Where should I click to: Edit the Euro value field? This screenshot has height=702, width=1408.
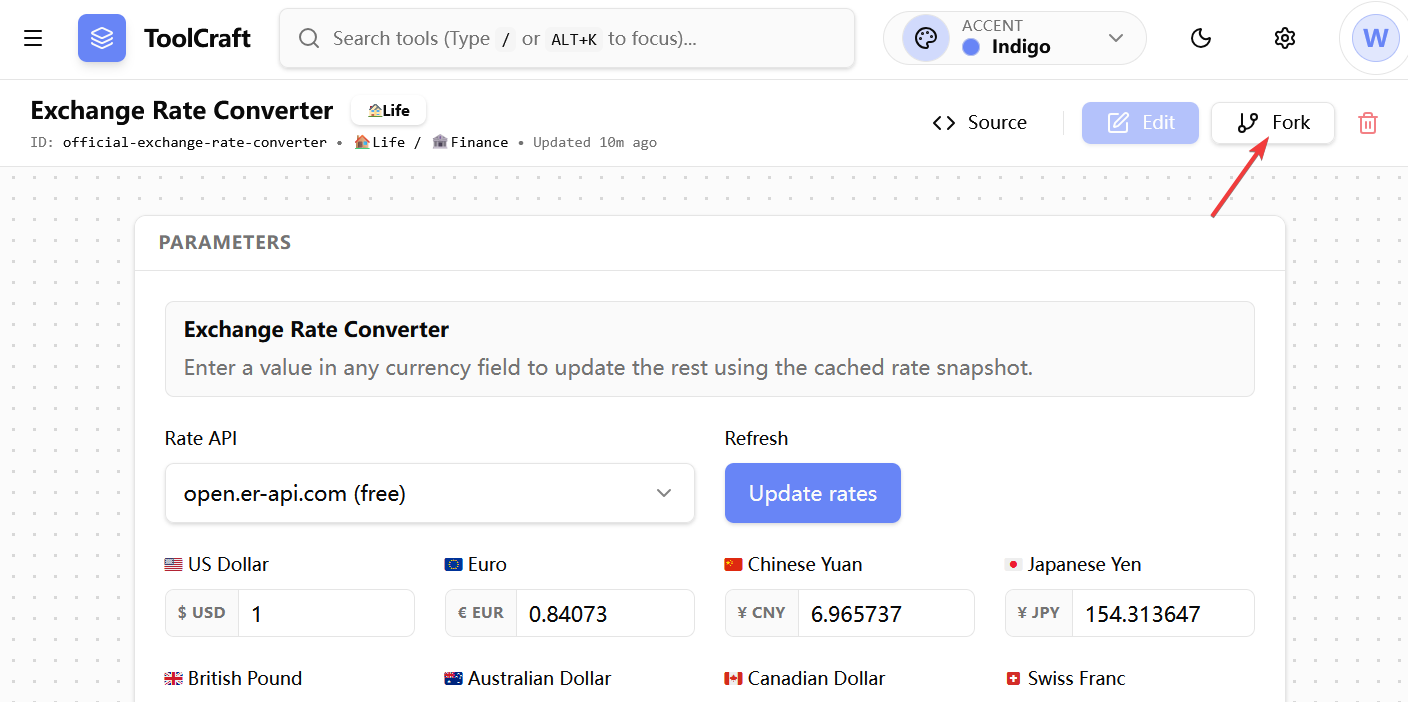(x=604, y=613)
